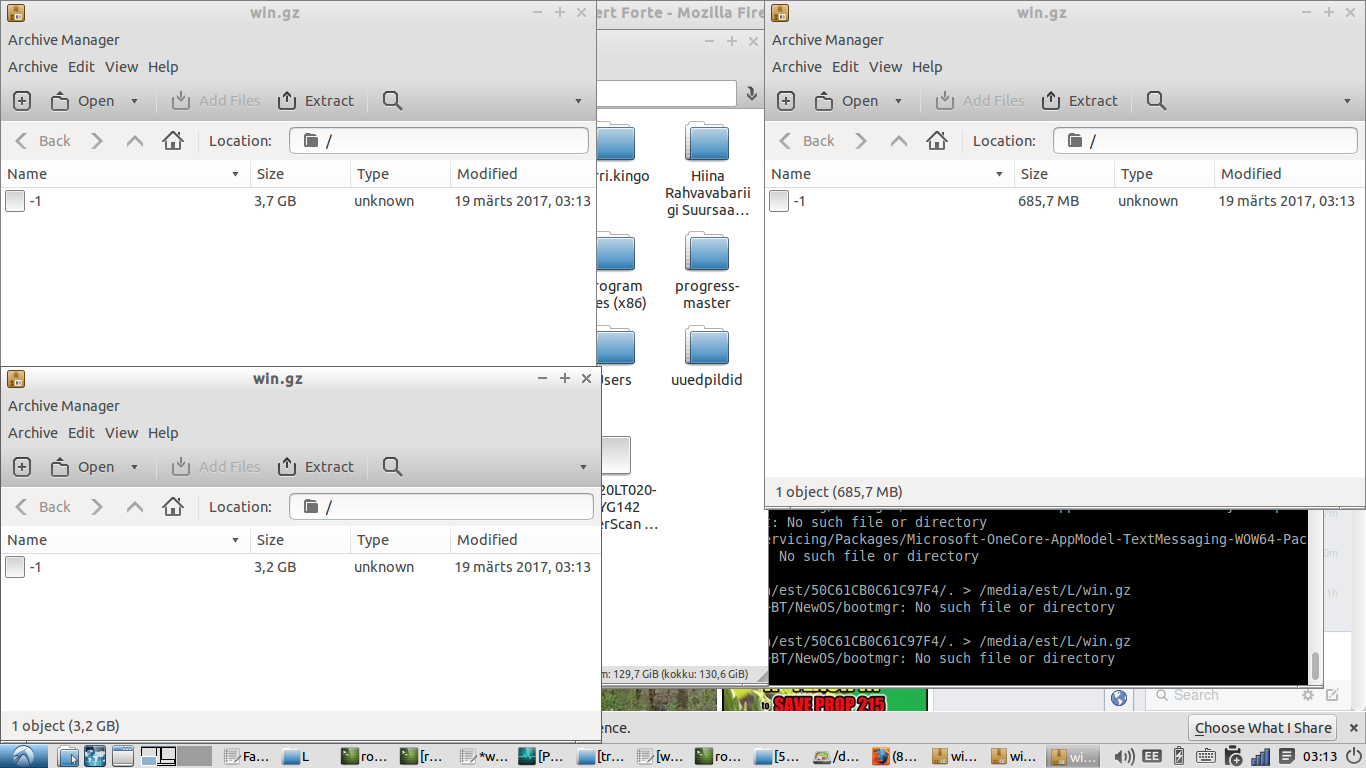This screenshot has height=768, width=1366.
Task: Click the up arrow in the 3,7 GB window
Action: tap(135, 141)
